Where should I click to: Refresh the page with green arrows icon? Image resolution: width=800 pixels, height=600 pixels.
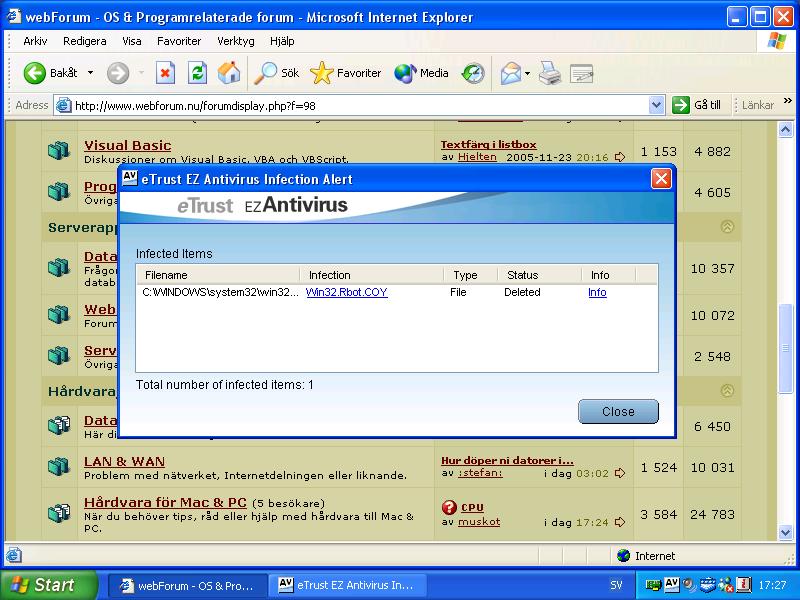point(197,73)
